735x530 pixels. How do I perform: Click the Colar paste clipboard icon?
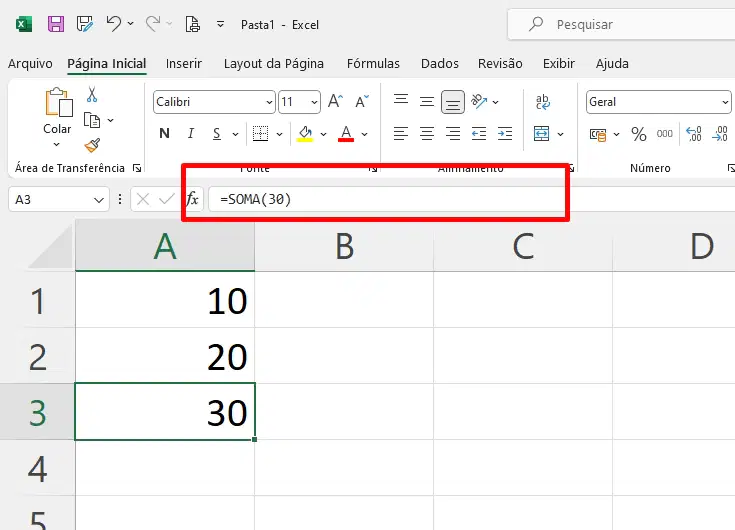pos(59,102)
